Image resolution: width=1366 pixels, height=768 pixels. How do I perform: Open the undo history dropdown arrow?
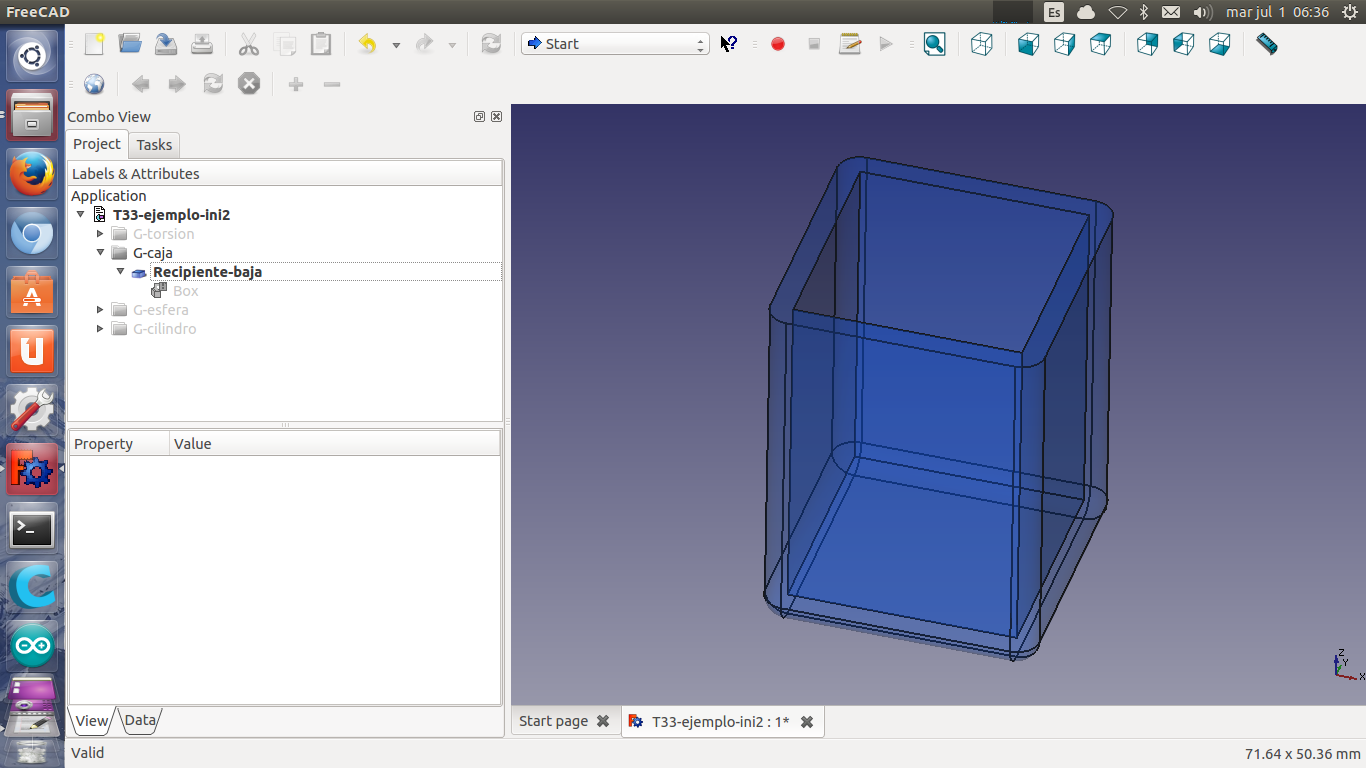pos(396,45)
